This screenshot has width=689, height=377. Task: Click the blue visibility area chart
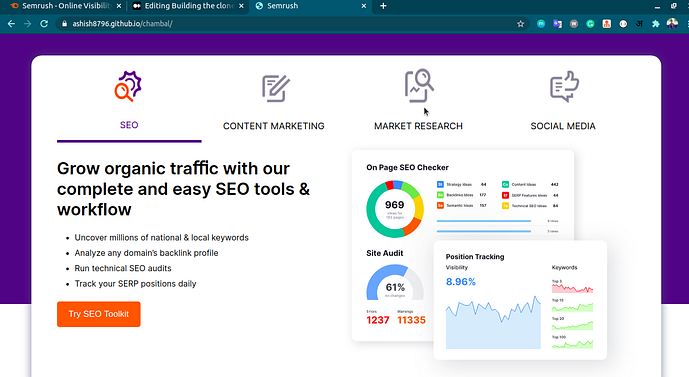click(493, 323)
